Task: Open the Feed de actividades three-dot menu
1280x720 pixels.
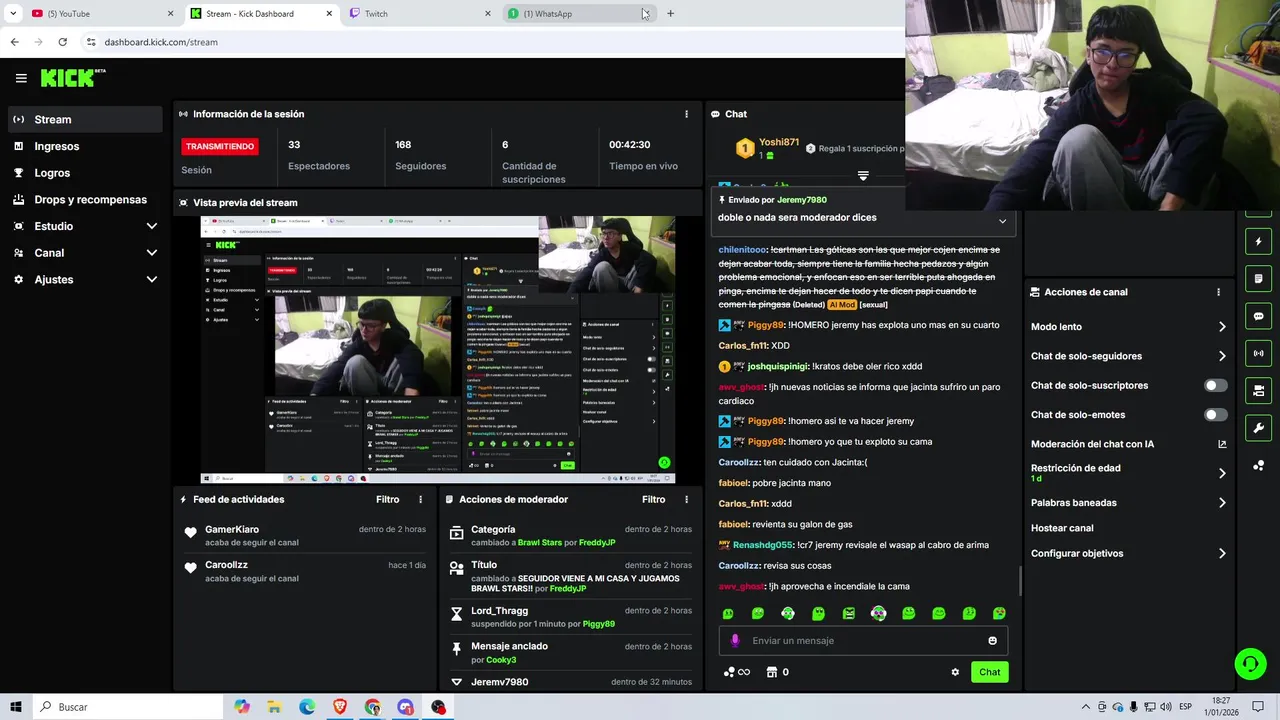Action: click(420, 499)
